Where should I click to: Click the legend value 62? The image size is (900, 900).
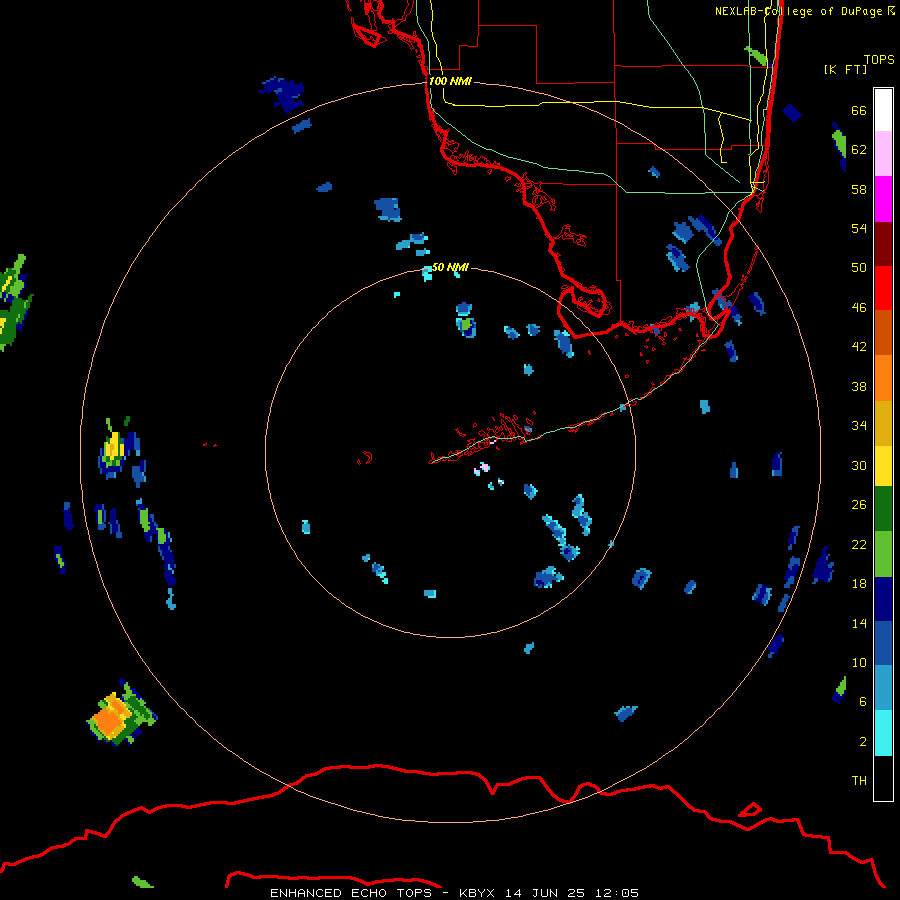tap(859, 150)
